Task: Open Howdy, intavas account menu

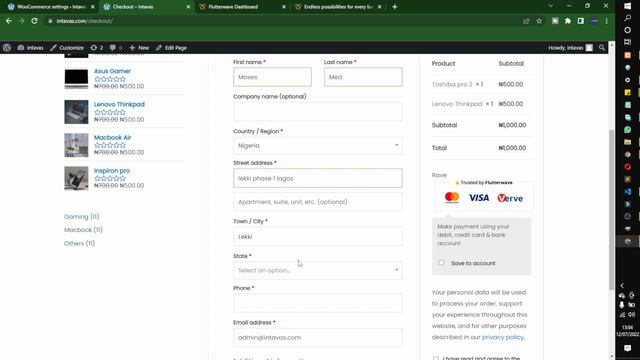Action: point(570,48)
